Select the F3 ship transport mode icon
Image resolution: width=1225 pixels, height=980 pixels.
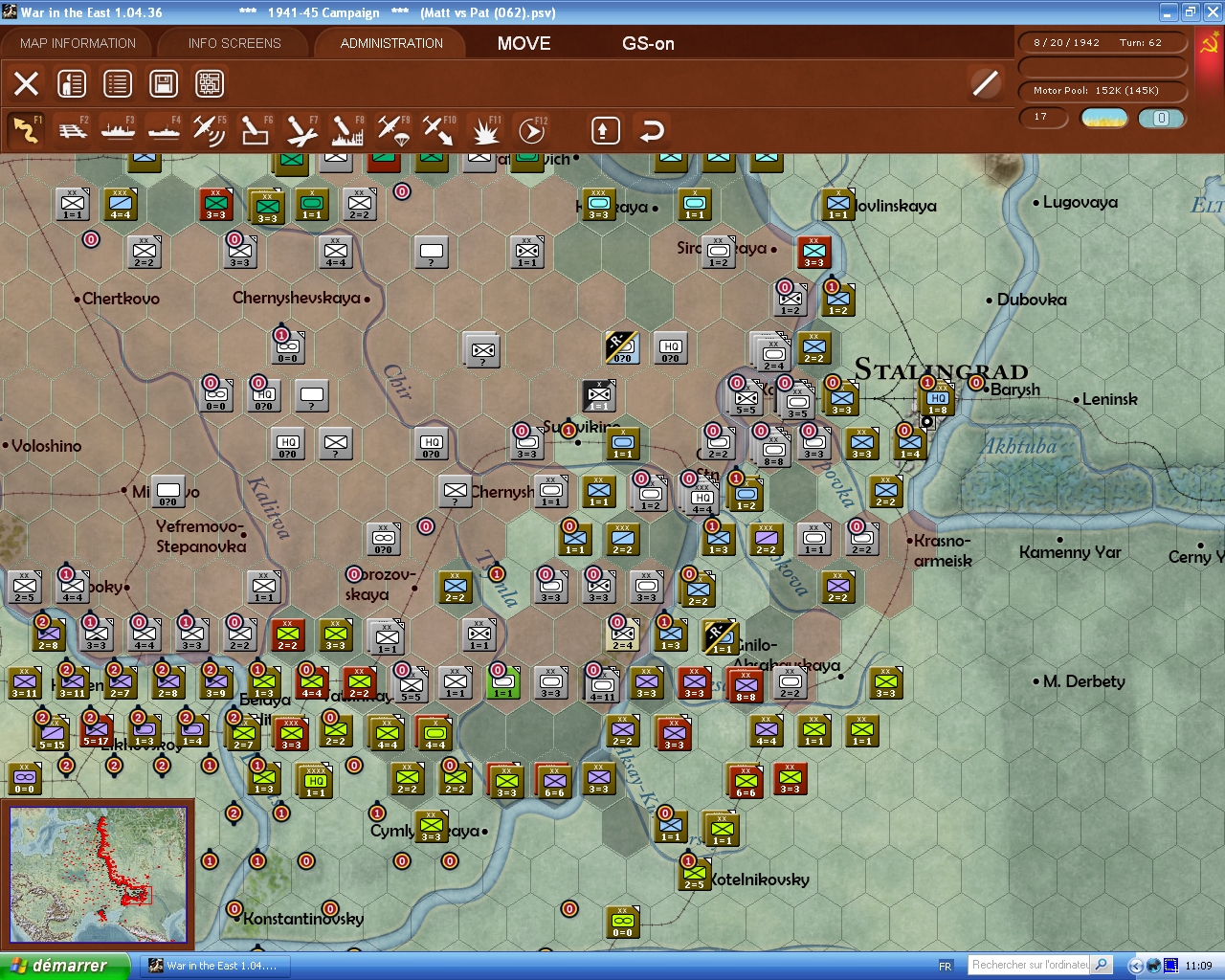tap(118, 129)
